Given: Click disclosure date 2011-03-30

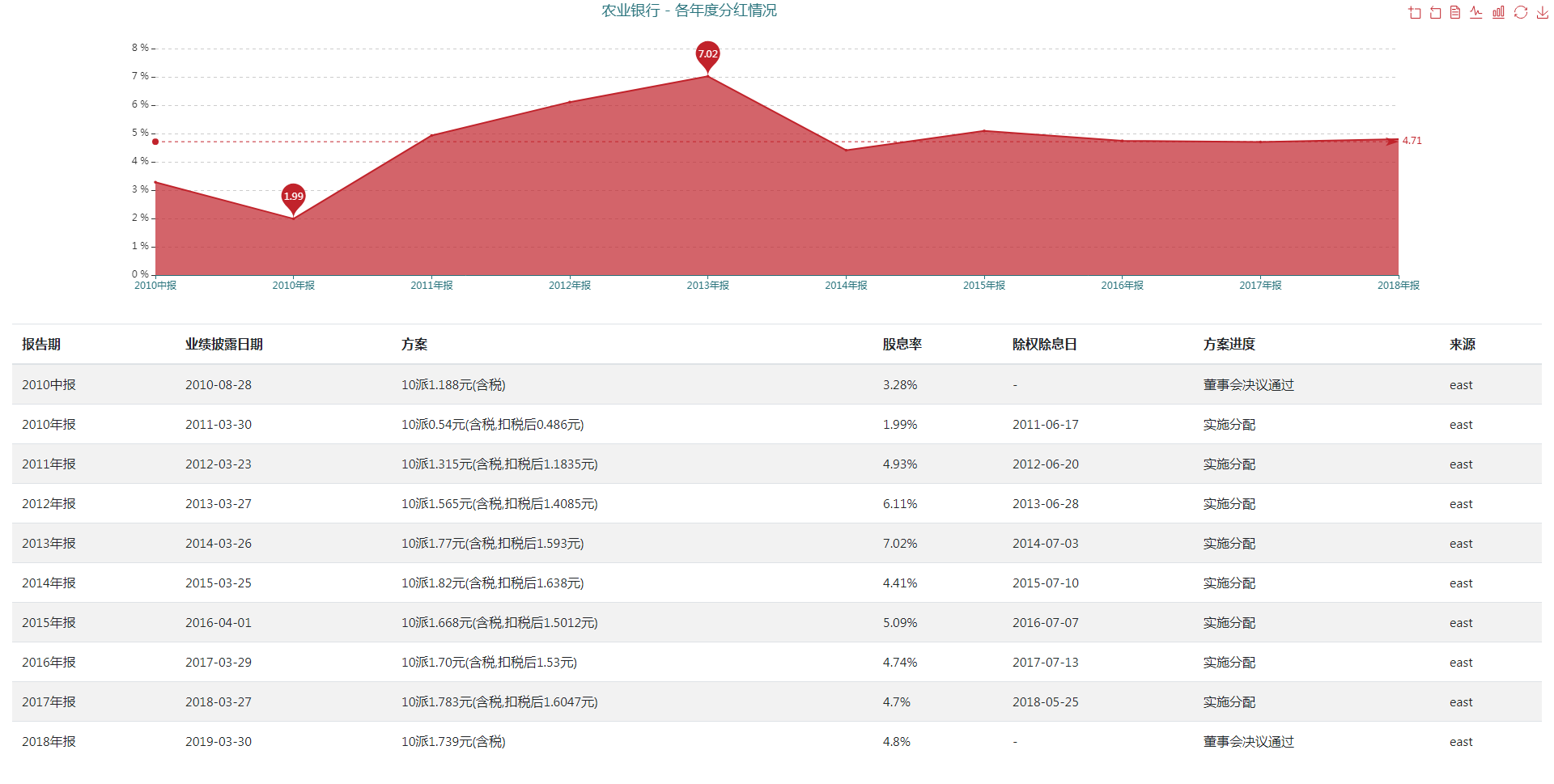Looking at the screenshot, I should 219,425.
